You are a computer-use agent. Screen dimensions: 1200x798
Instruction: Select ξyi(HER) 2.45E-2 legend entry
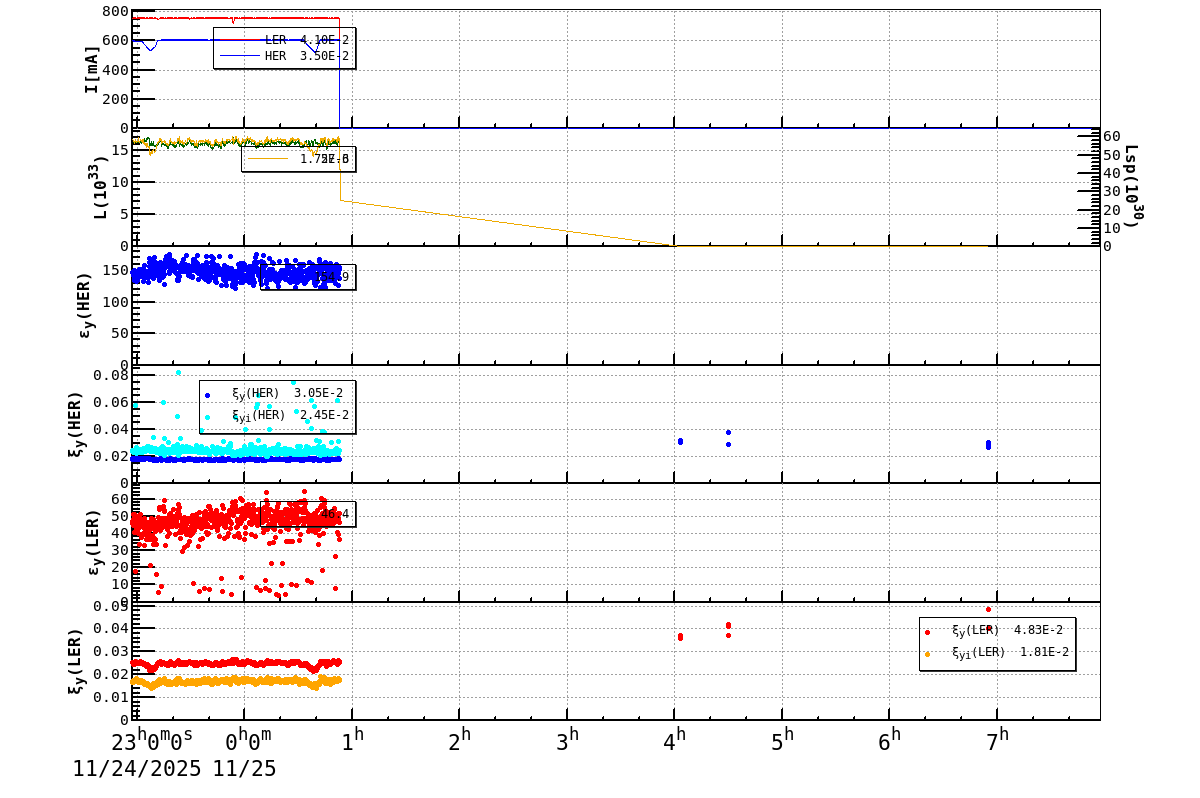(x=275, y=415)
